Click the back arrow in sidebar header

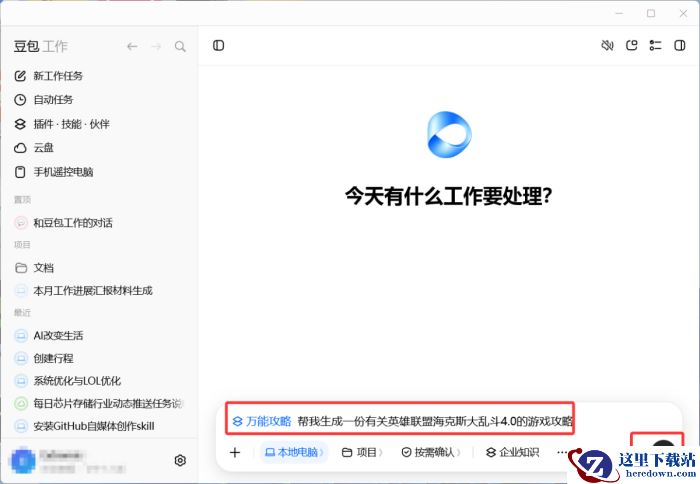[132, 46]
